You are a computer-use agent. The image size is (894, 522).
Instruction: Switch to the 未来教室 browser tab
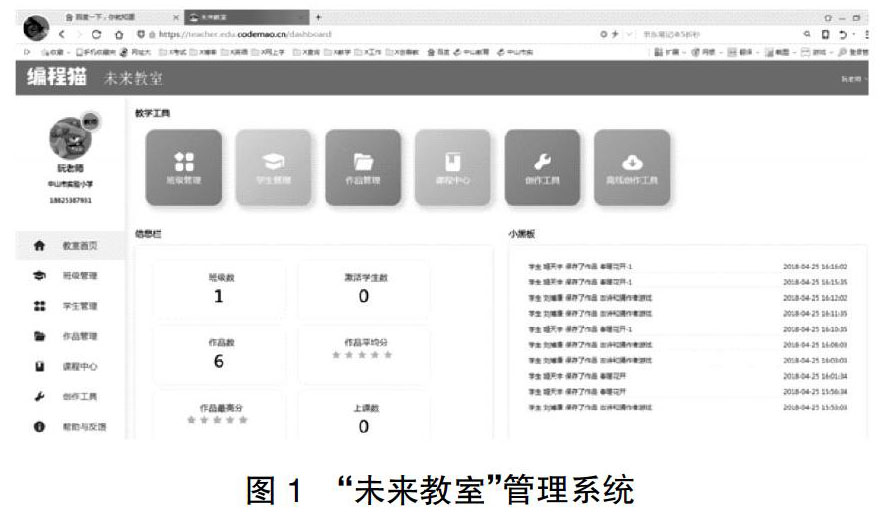[247, 17]
